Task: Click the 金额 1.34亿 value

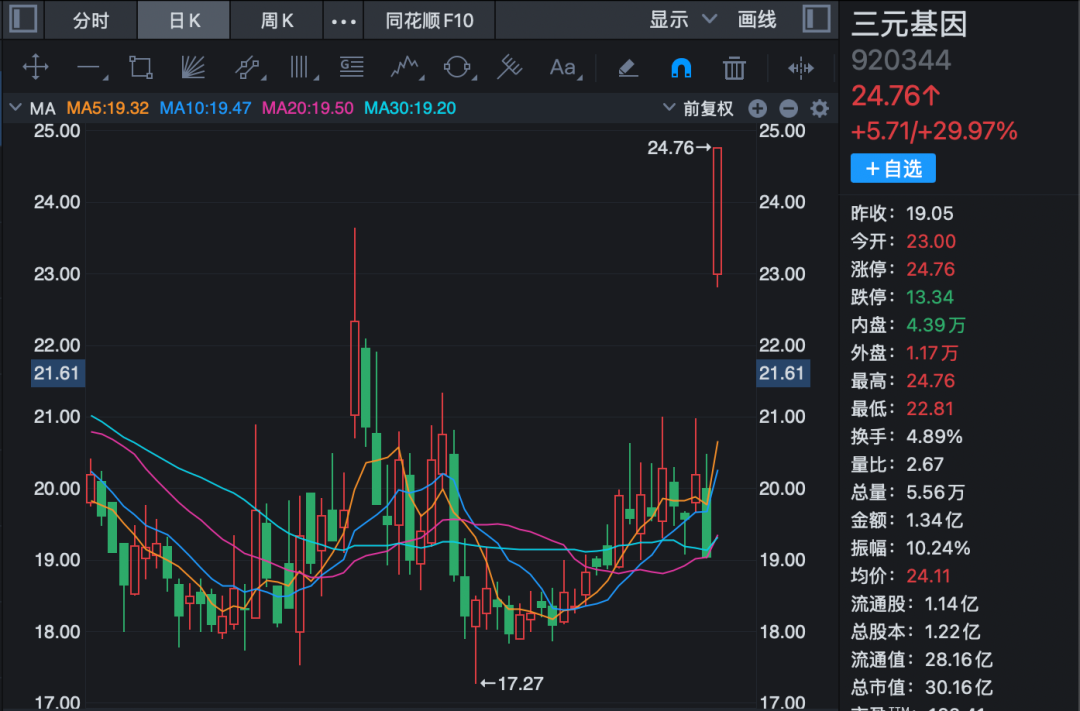Action: (x=935, y=520)
